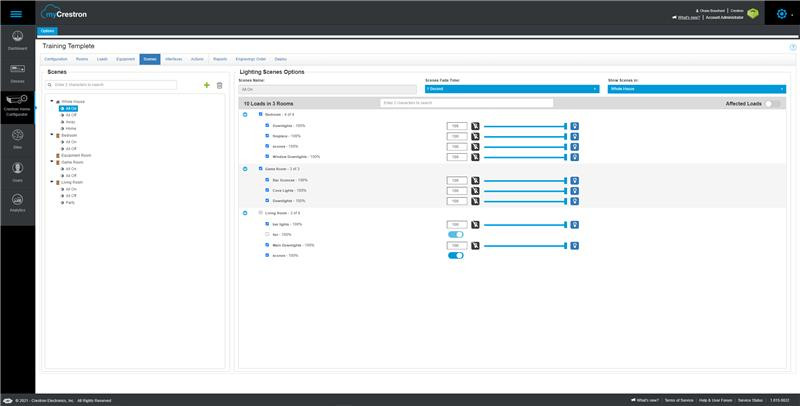Uncheck the Bedroom room checkbox
Image resolution: width=800 pixels, height=406 pixels.
(261, 114)
